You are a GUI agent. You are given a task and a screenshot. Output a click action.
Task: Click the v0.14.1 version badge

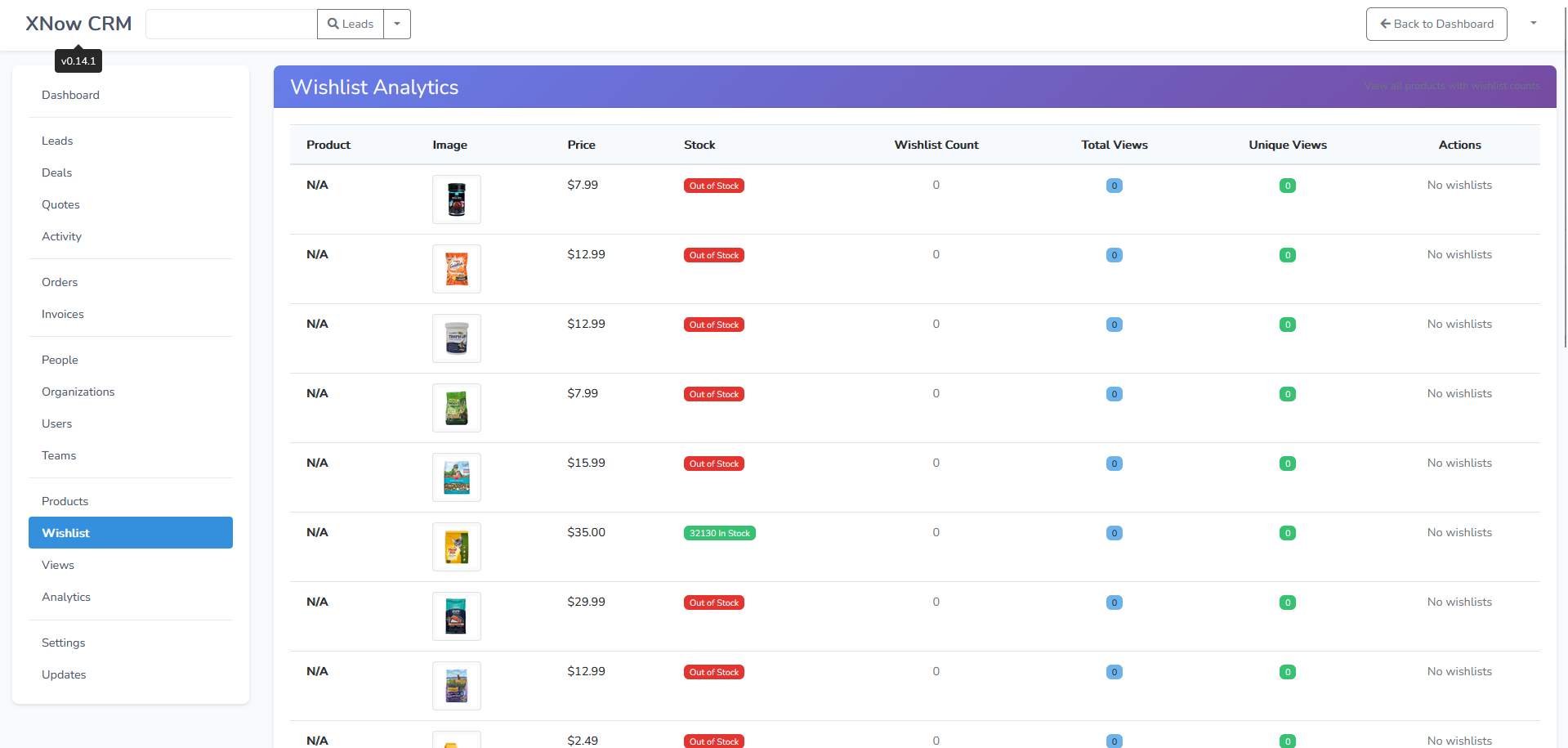78,60
